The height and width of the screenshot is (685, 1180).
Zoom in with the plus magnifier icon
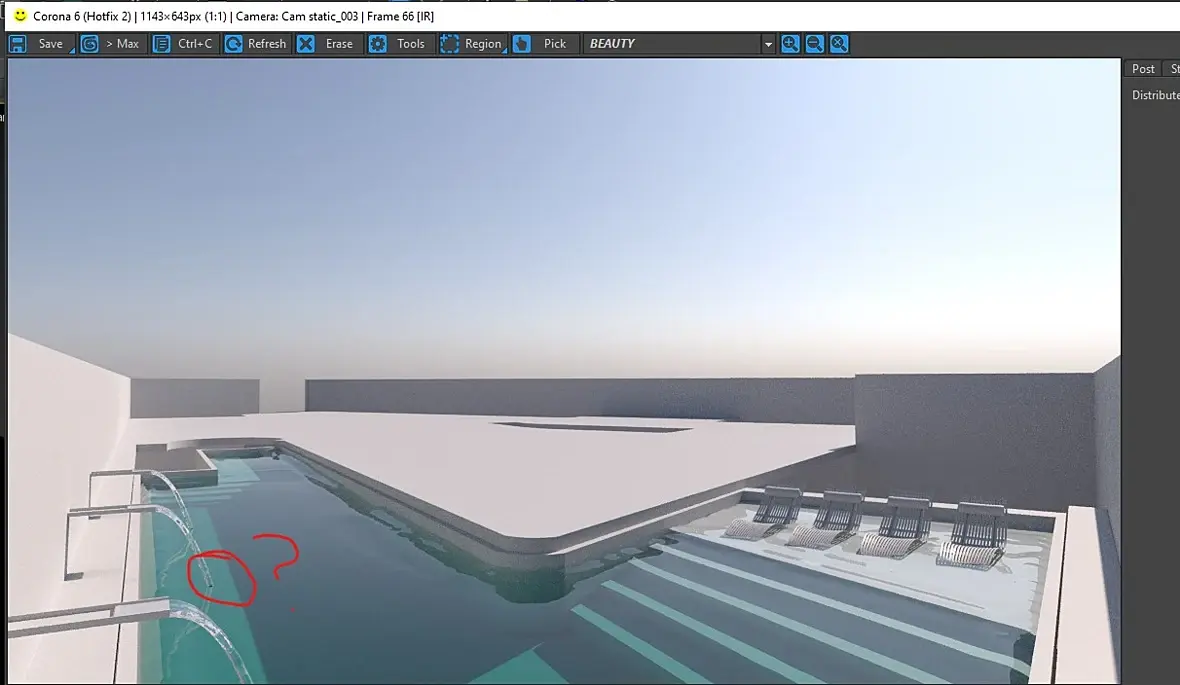[x=790, y=44]
